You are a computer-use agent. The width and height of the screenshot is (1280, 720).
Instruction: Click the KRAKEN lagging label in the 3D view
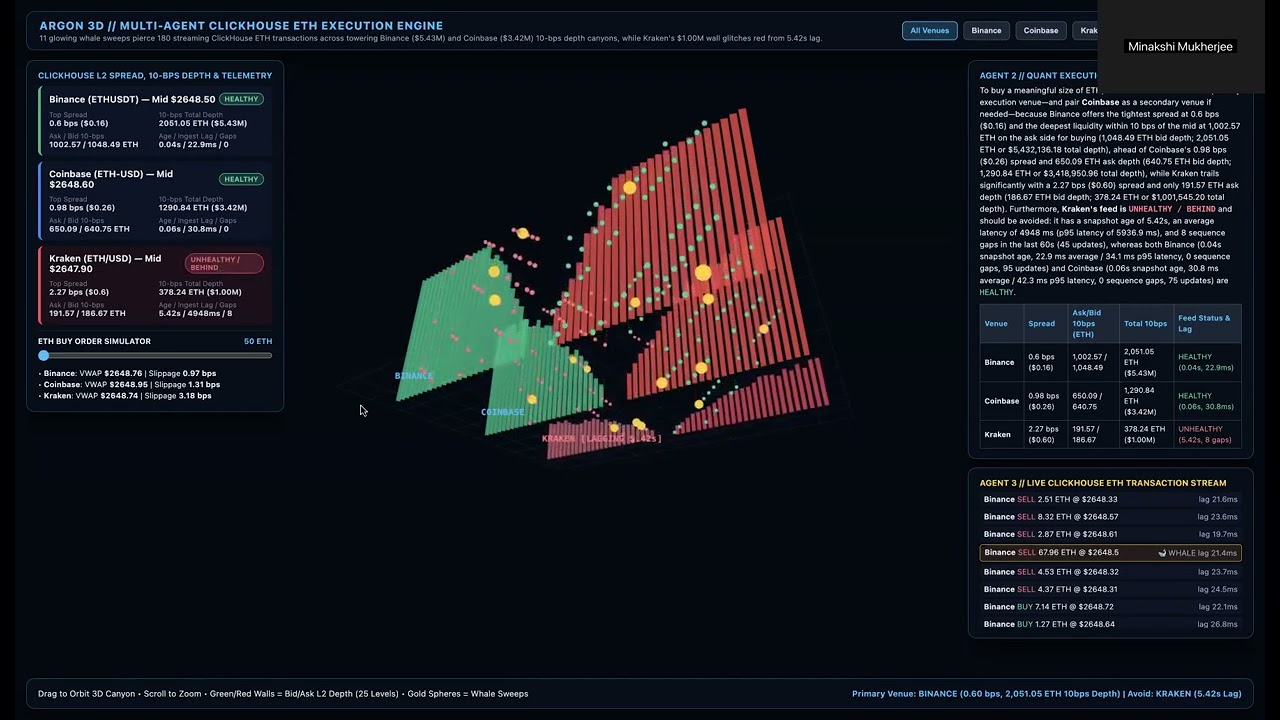601,438
